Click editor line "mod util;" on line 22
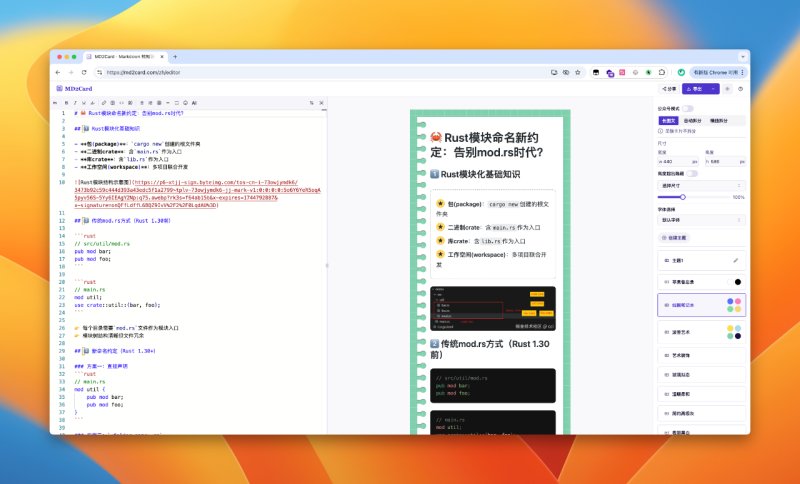This screenshot has width=800, height=484. (88, 297)
